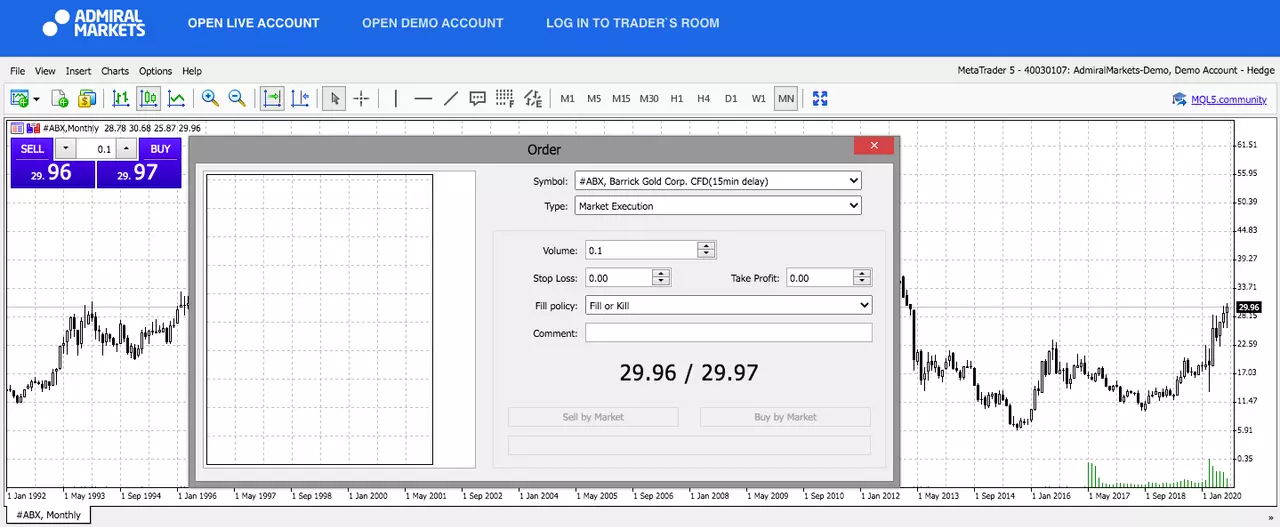Viewport: 1280px width, 527px height.
Task: Open the Help menu
Action: pos(192,71)
